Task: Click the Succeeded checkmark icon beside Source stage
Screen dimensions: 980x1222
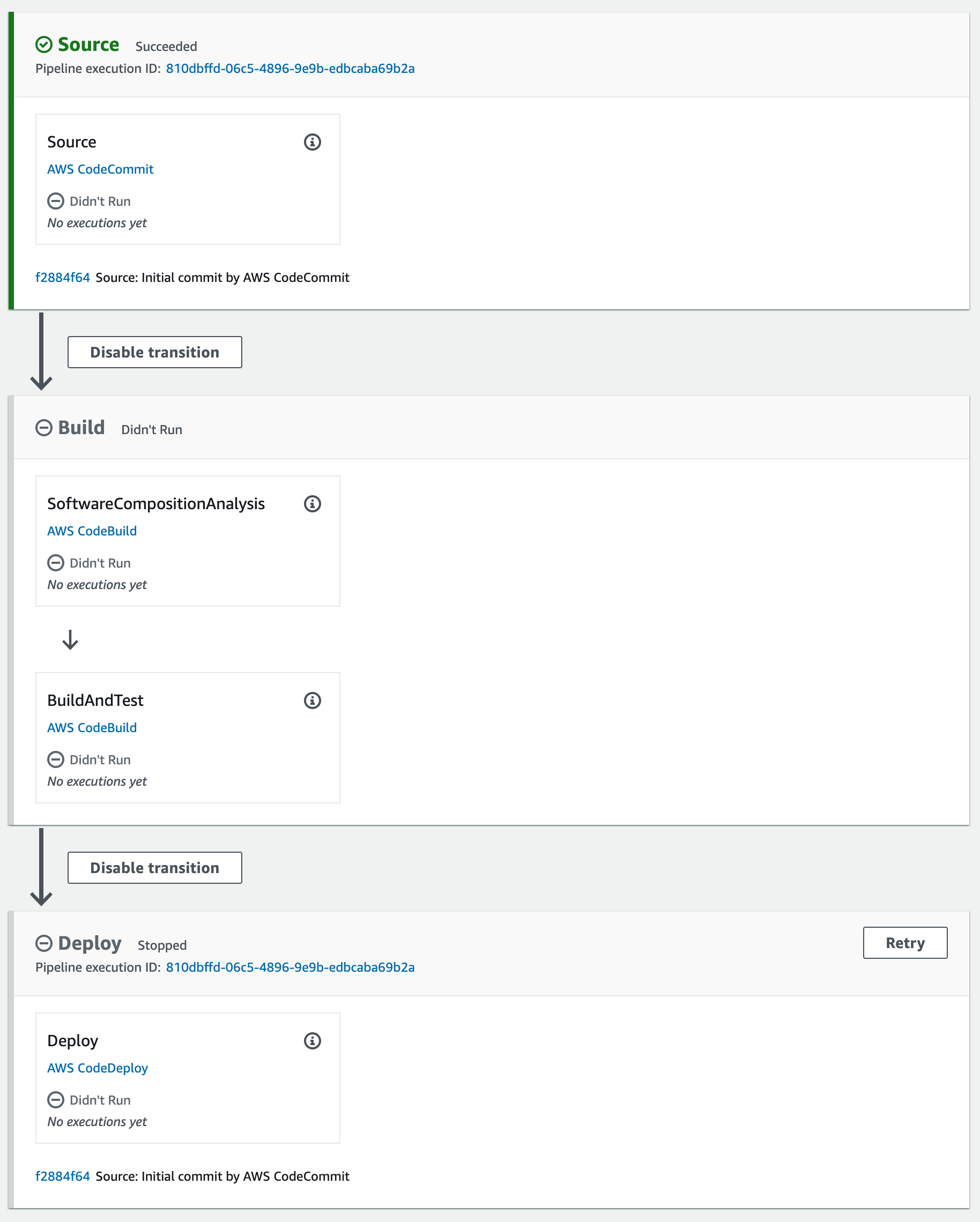Action: click(43, 42)
